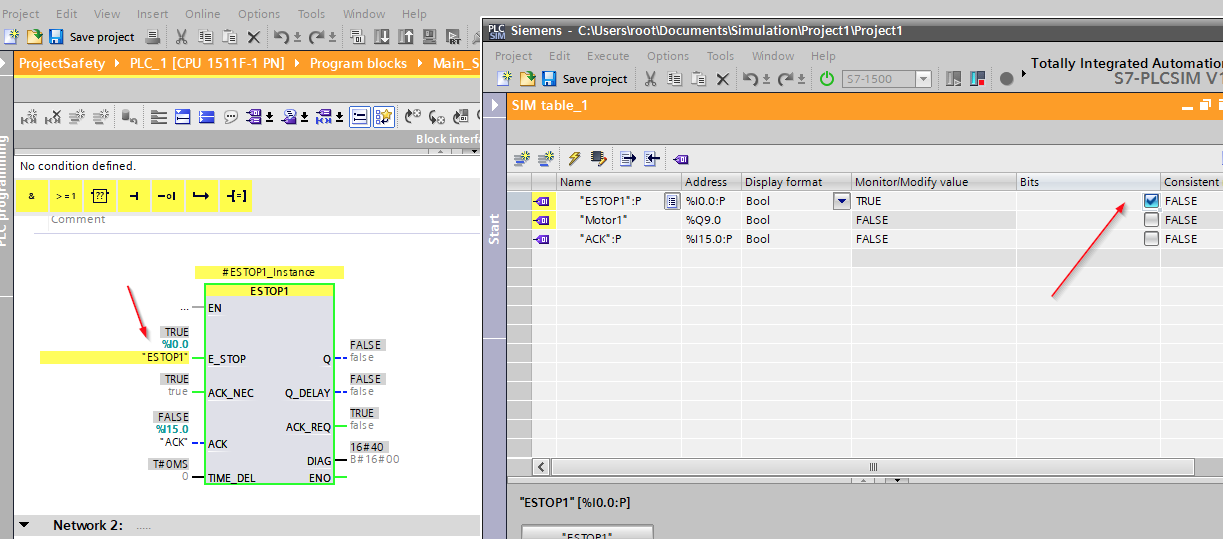
Task: Check the Bits checkbox for ACK row
Action: coord(1152,239)
